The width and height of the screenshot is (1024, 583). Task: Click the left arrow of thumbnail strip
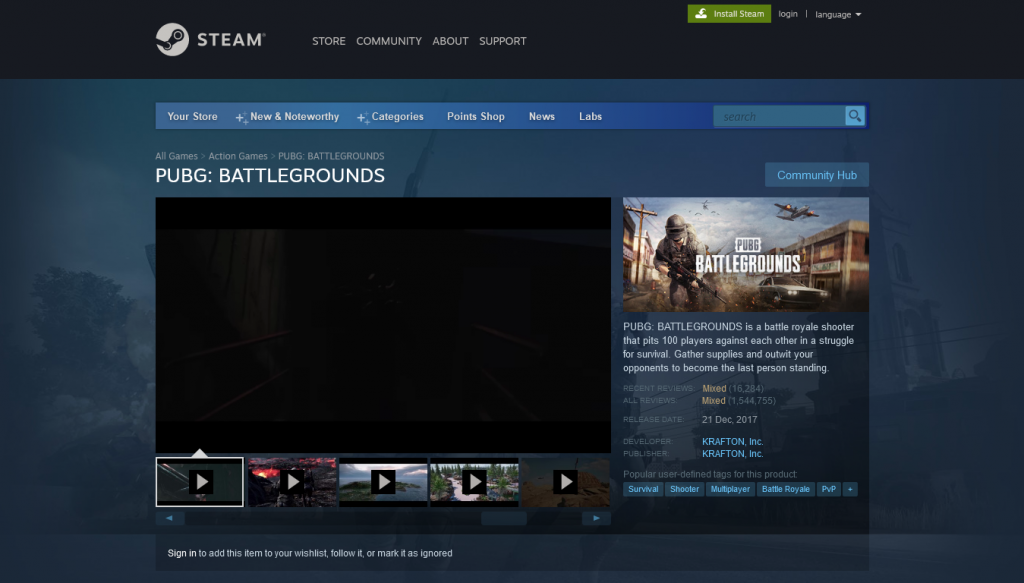tap(170, 518)
